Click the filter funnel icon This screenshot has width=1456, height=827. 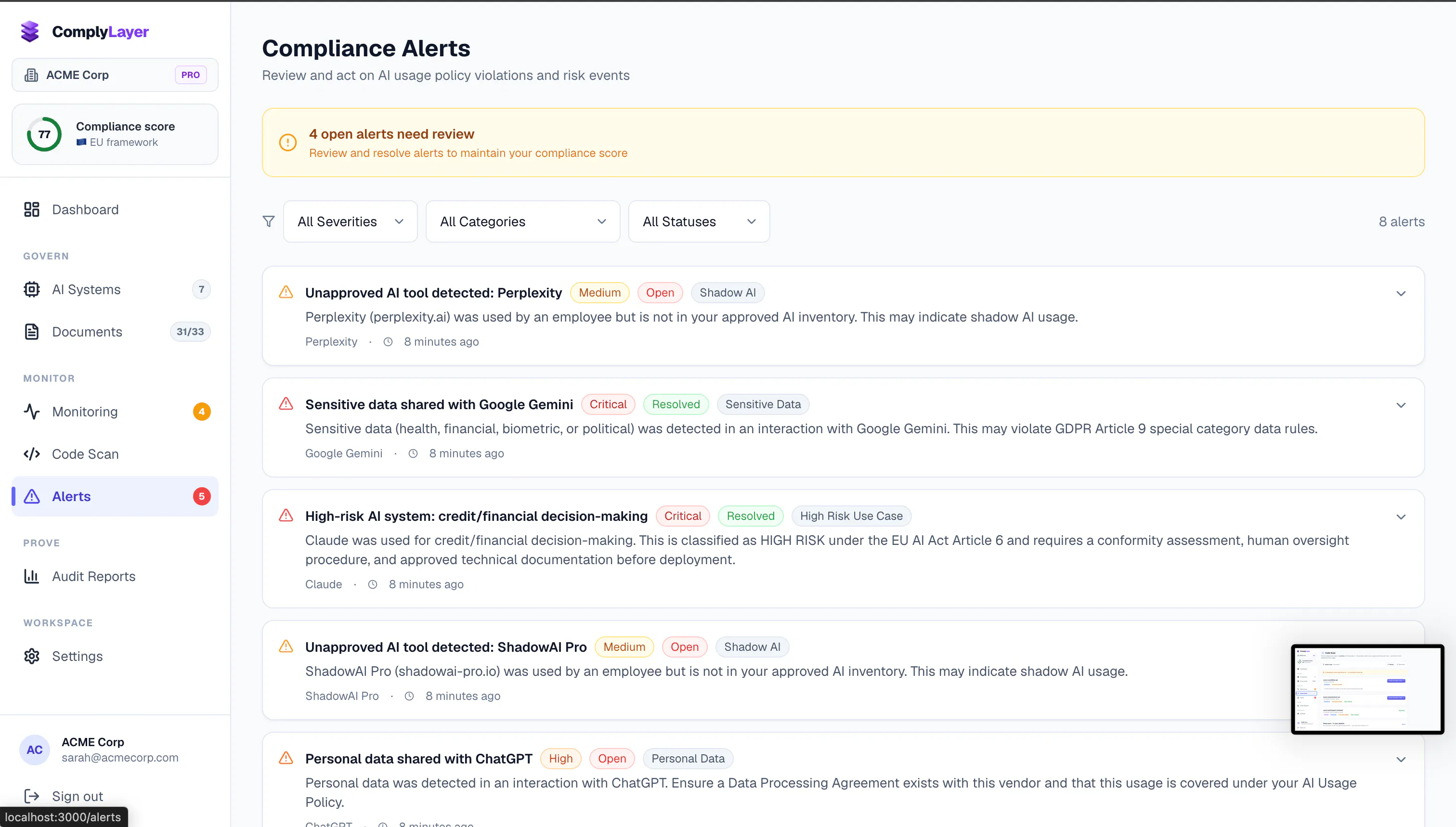tap(269, 221)
